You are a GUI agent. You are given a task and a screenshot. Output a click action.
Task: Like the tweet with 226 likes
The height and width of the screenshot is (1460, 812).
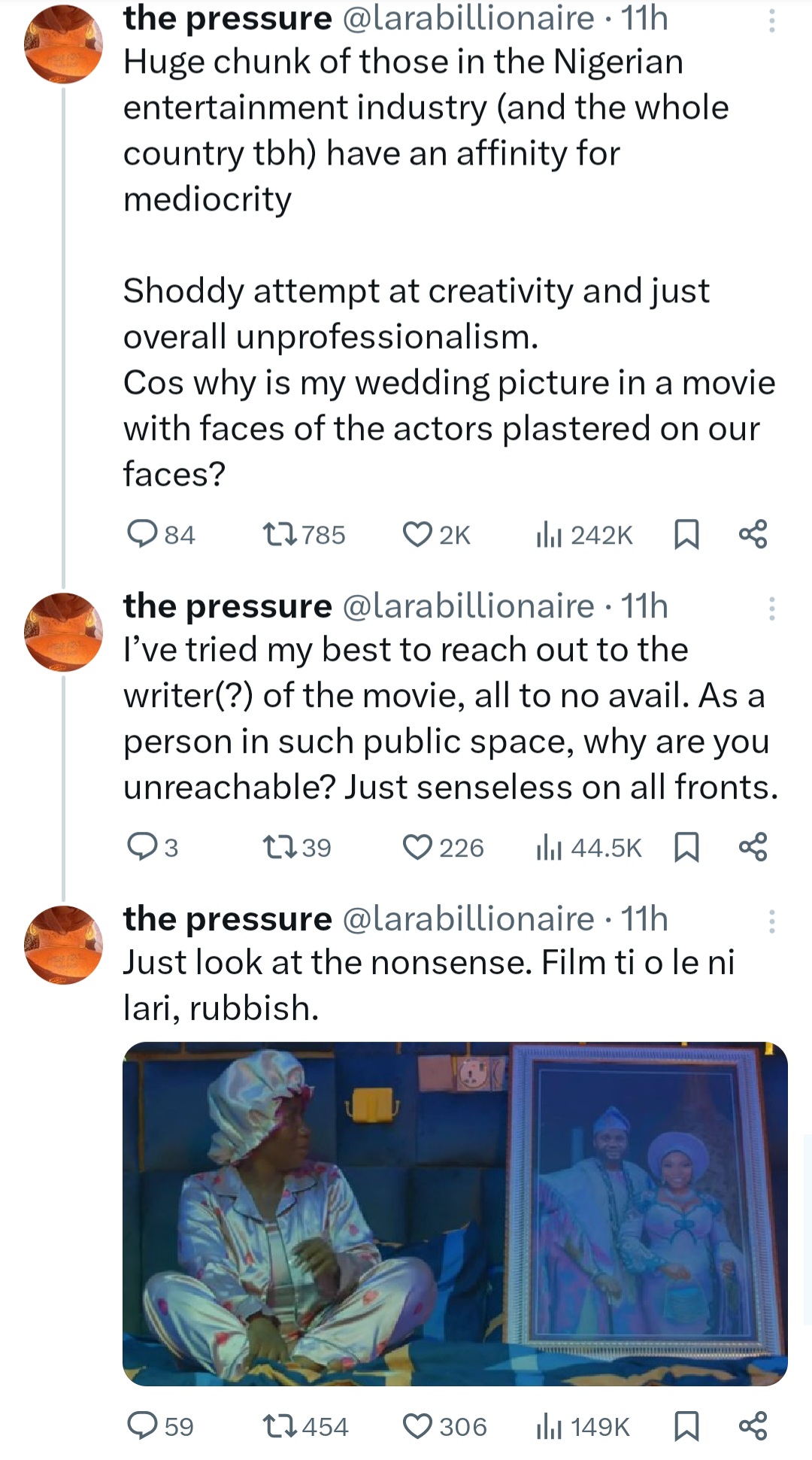417,847
